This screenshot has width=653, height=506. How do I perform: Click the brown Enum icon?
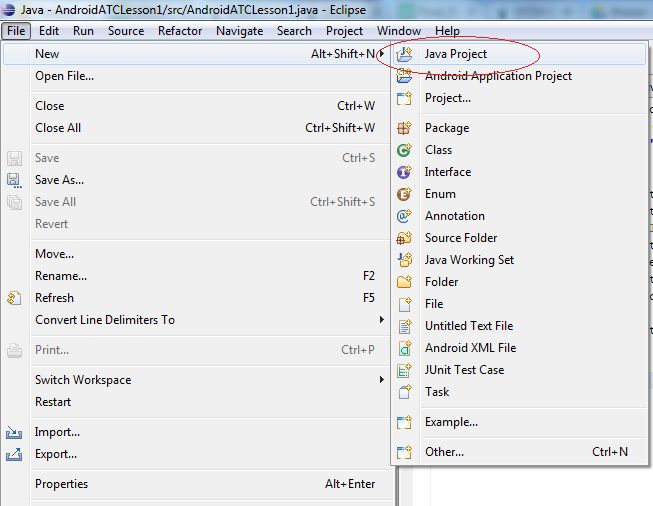coord(404,194)
